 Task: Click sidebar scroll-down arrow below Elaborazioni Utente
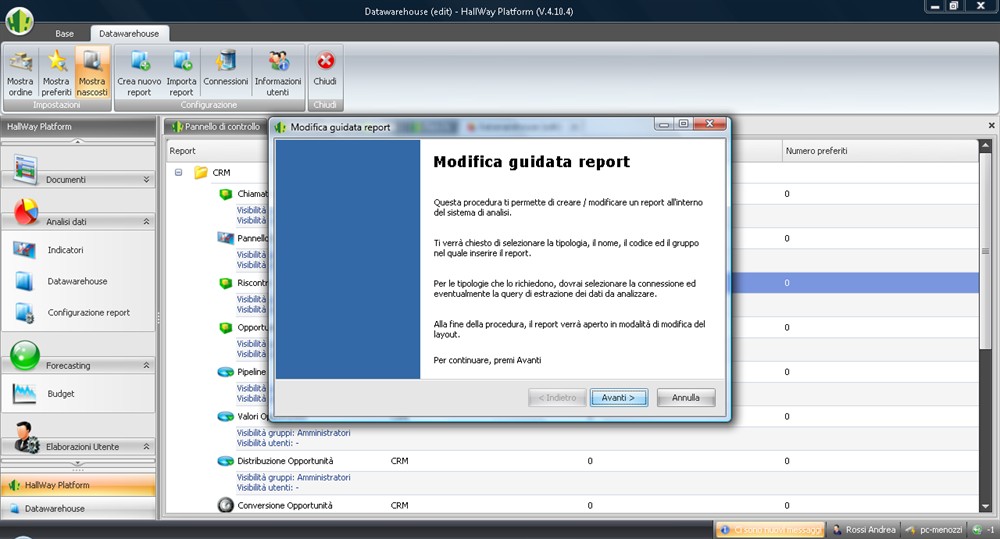click(x=78, y=464)
